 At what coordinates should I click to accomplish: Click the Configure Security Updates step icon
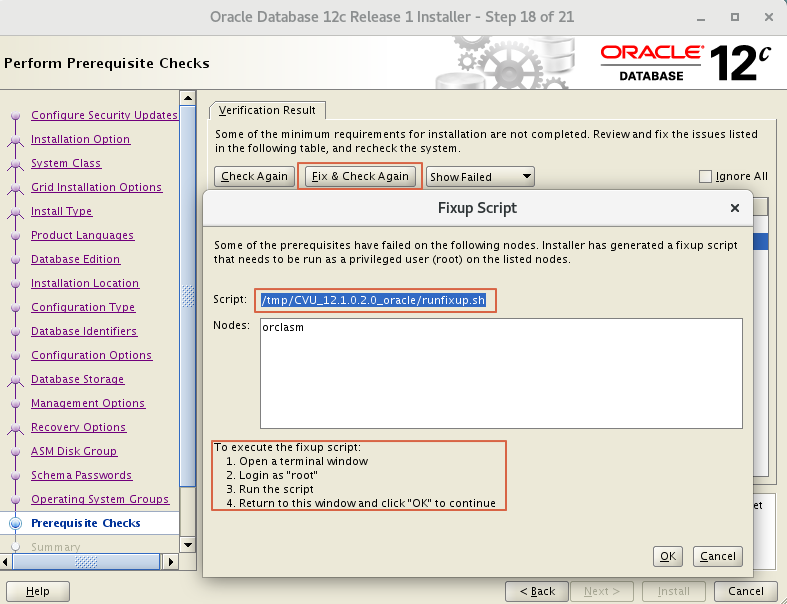(x=15, y=116)
